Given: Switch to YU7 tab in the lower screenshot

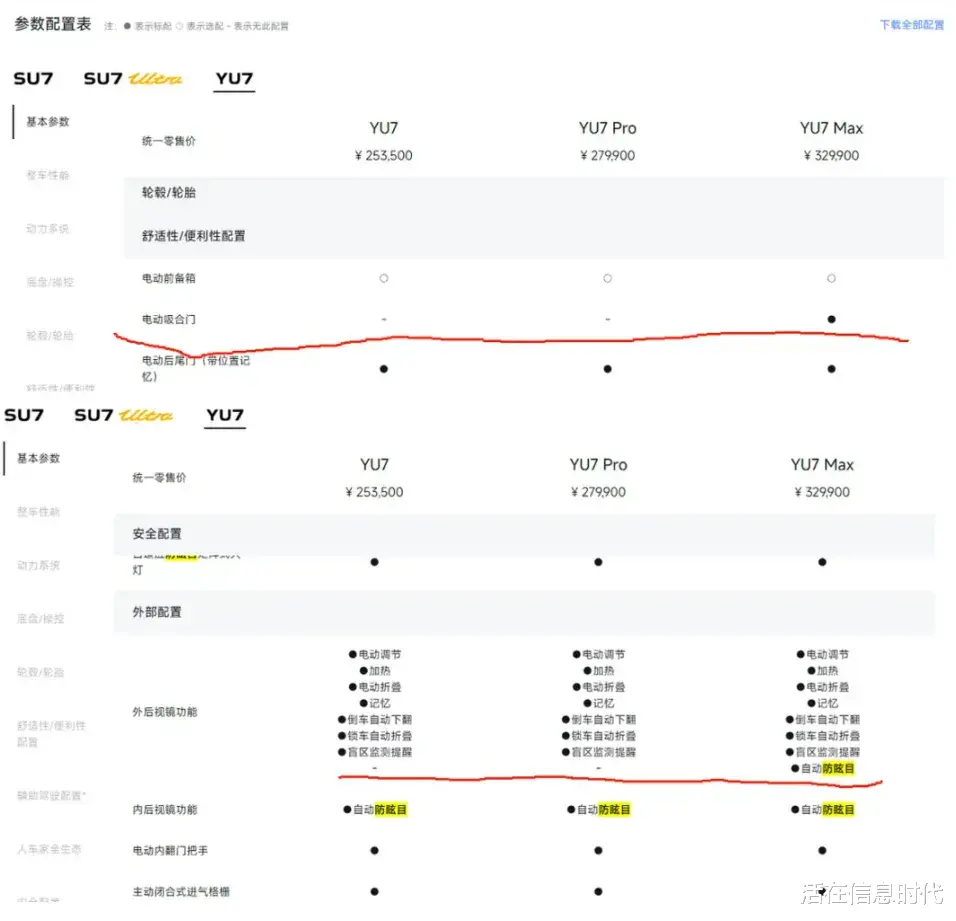Looking at the screenshot, I should [225, 415].
